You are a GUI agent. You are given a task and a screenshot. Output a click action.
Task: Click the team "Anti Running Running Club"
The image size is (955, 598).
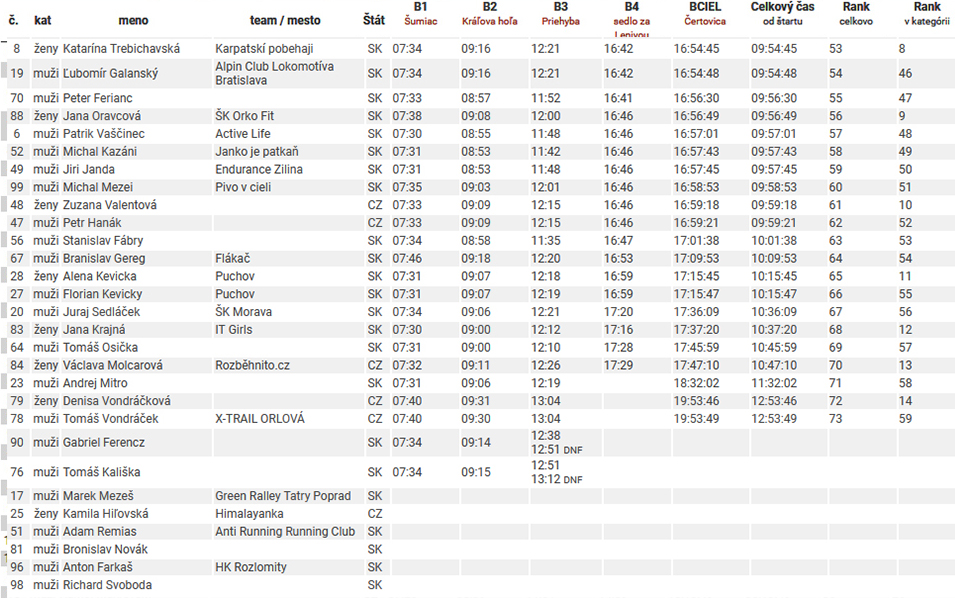[x=285, y=532]
